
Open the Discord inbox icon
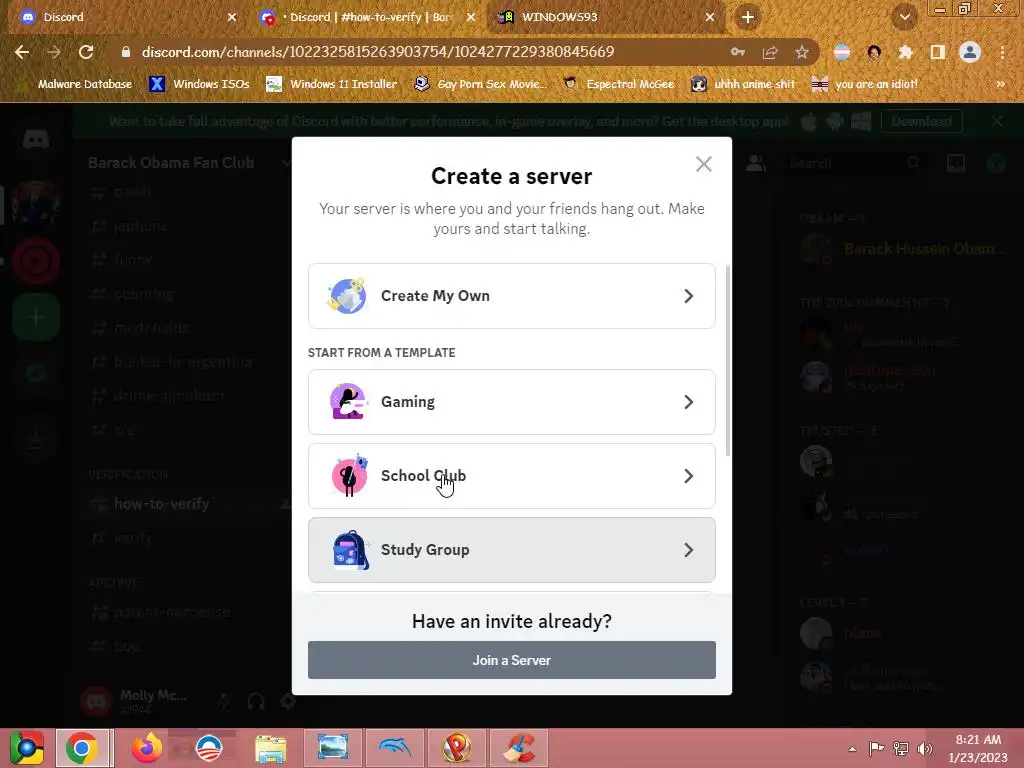pos(955,163)
